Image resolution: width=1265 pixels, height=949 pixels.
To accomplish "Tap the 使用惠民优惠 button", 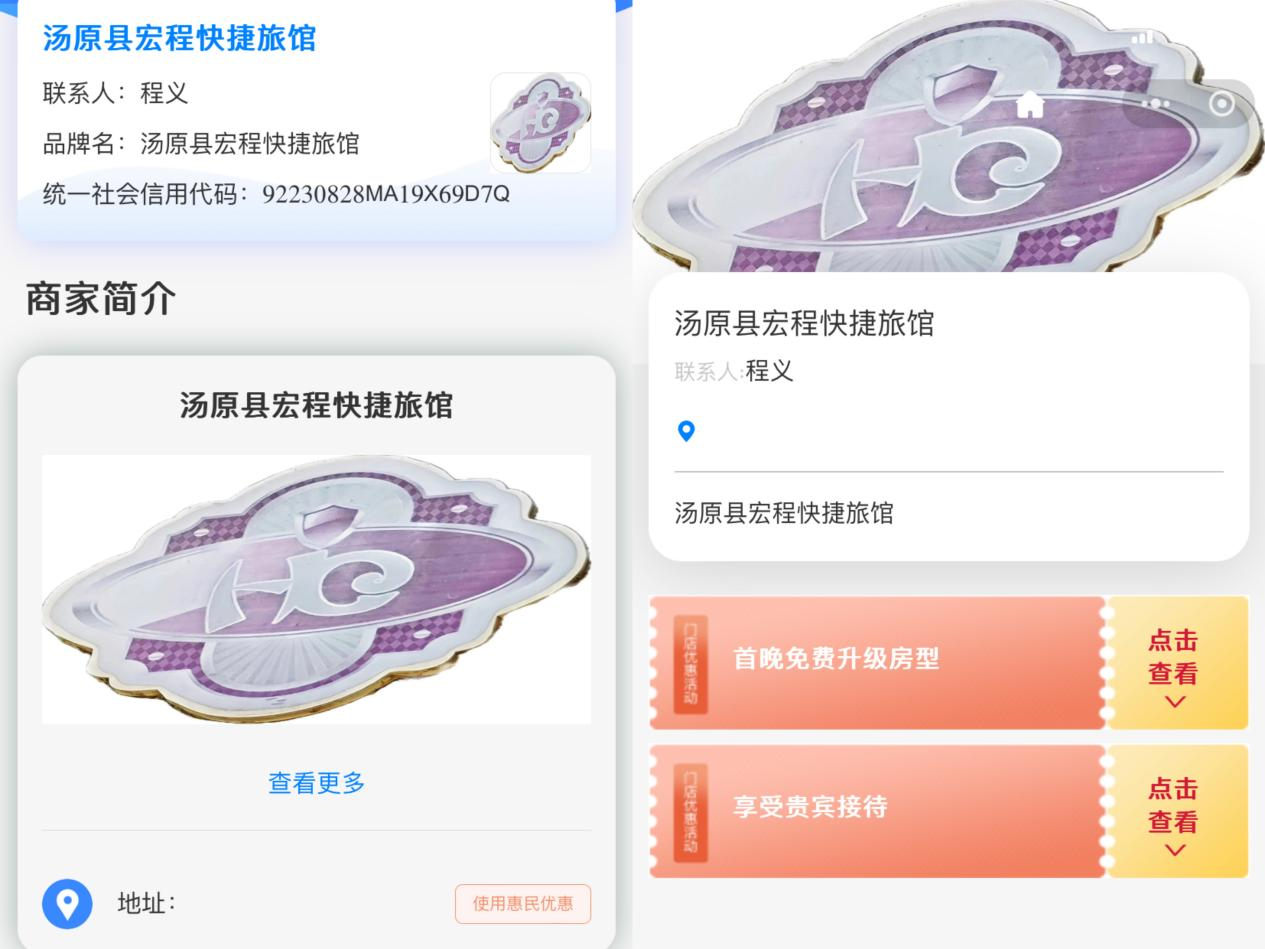I will point(523,903).
